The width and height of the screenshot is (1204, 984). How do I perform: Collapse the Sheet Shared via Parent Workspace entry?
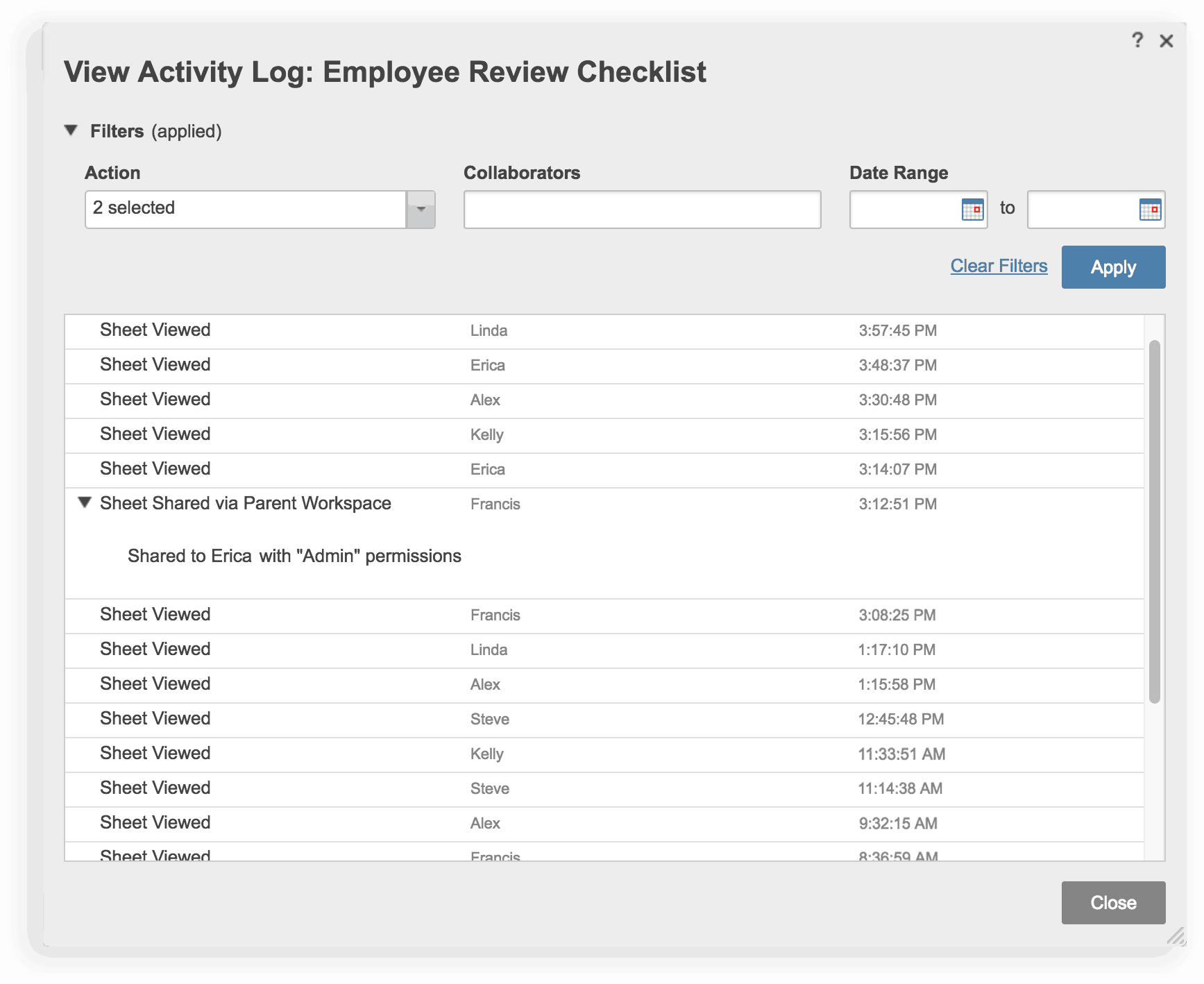tap(85, 502)
